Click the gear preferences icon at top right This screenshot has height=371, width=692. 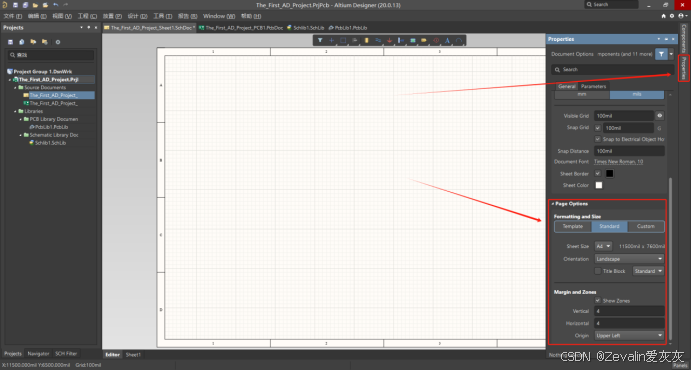pos(672,16)
